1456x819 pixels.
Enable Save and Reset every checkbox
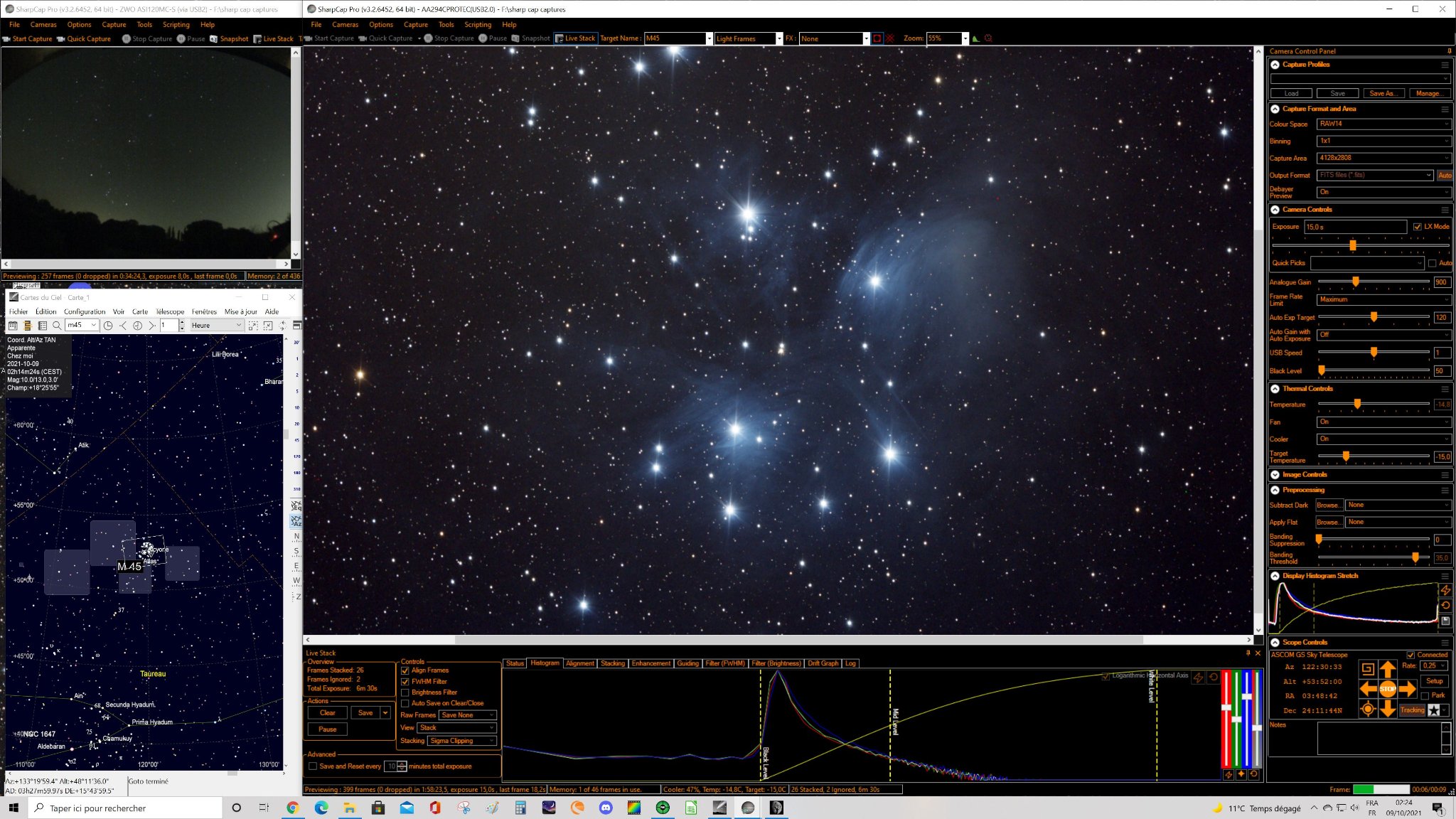tap(313, 766)
